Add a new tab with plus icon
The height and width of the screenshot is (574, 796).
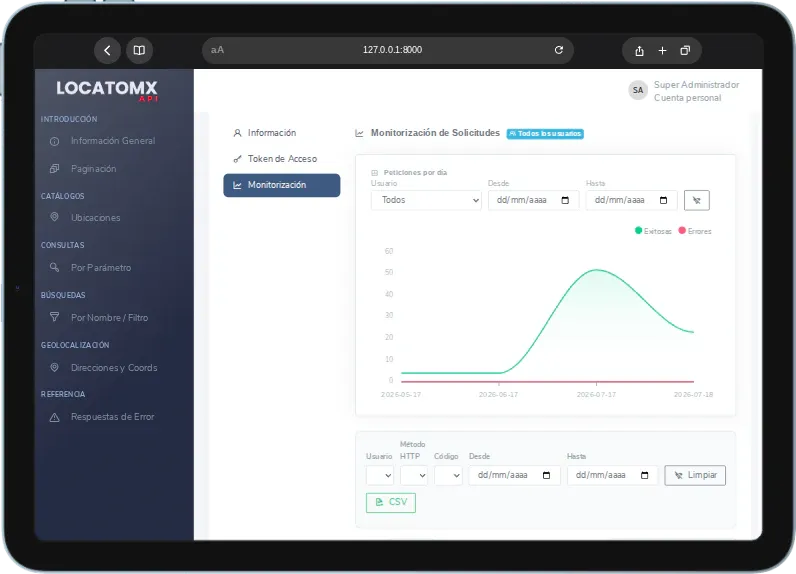(x=662, y=50)
